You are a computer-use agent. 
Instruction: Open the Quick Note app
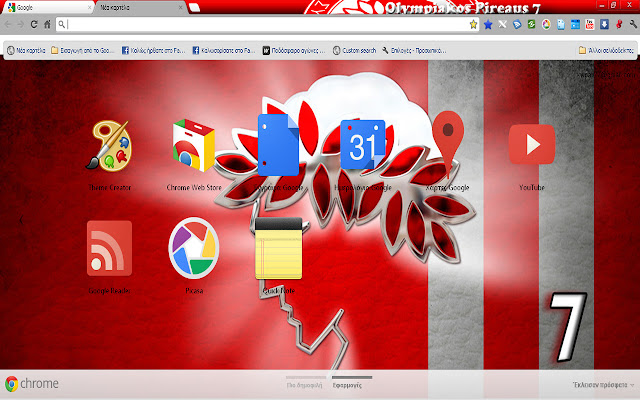click(278, 249)
